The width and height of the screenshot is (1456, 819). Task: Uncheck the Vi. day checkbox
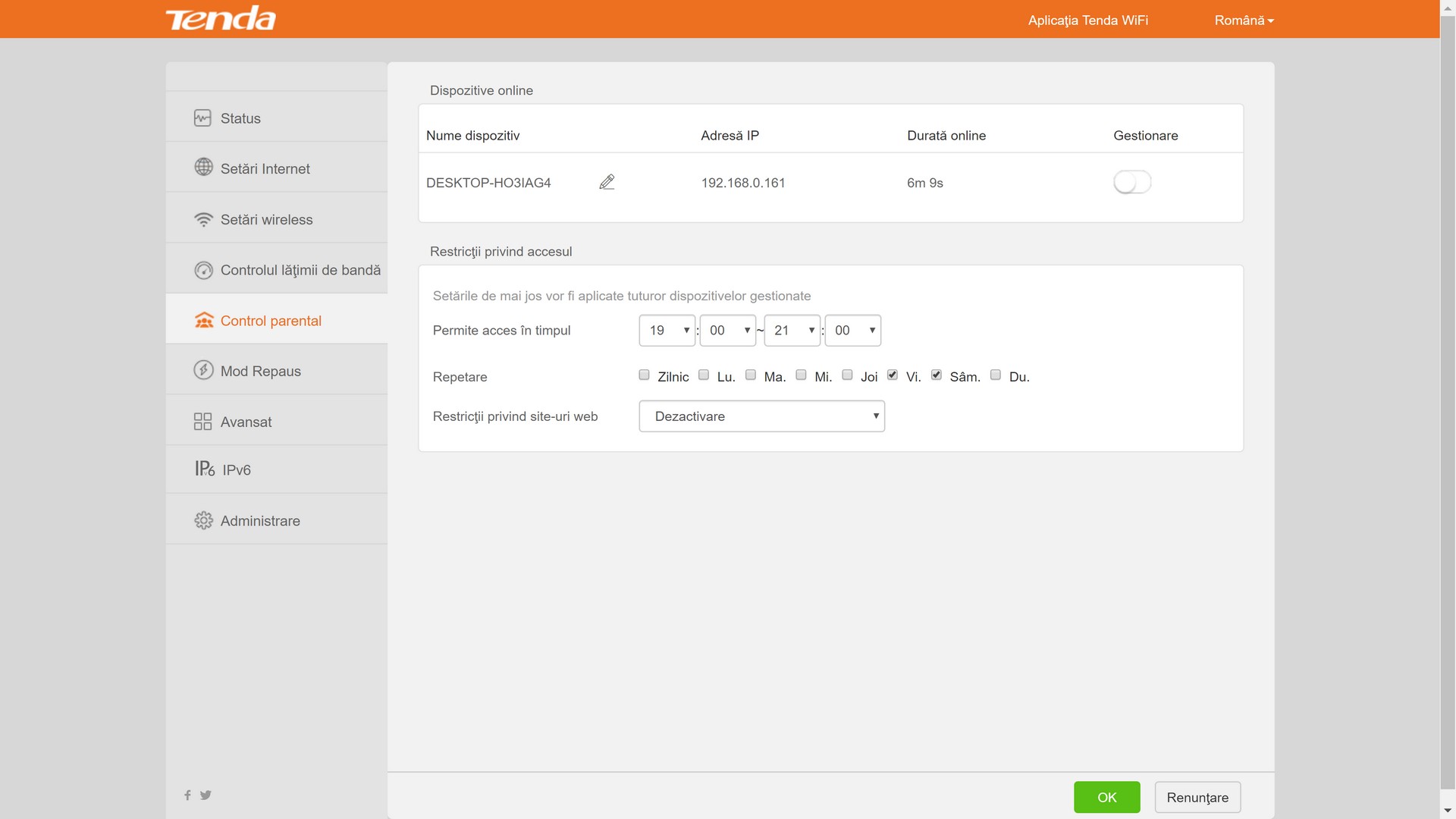[x=893, y=375]
